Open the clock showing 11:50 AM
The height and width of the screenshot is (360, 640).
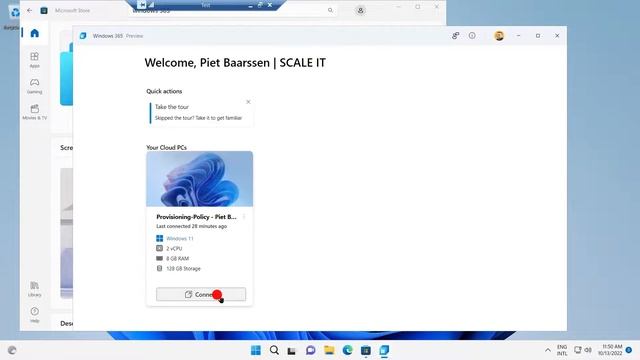(610, 350)
